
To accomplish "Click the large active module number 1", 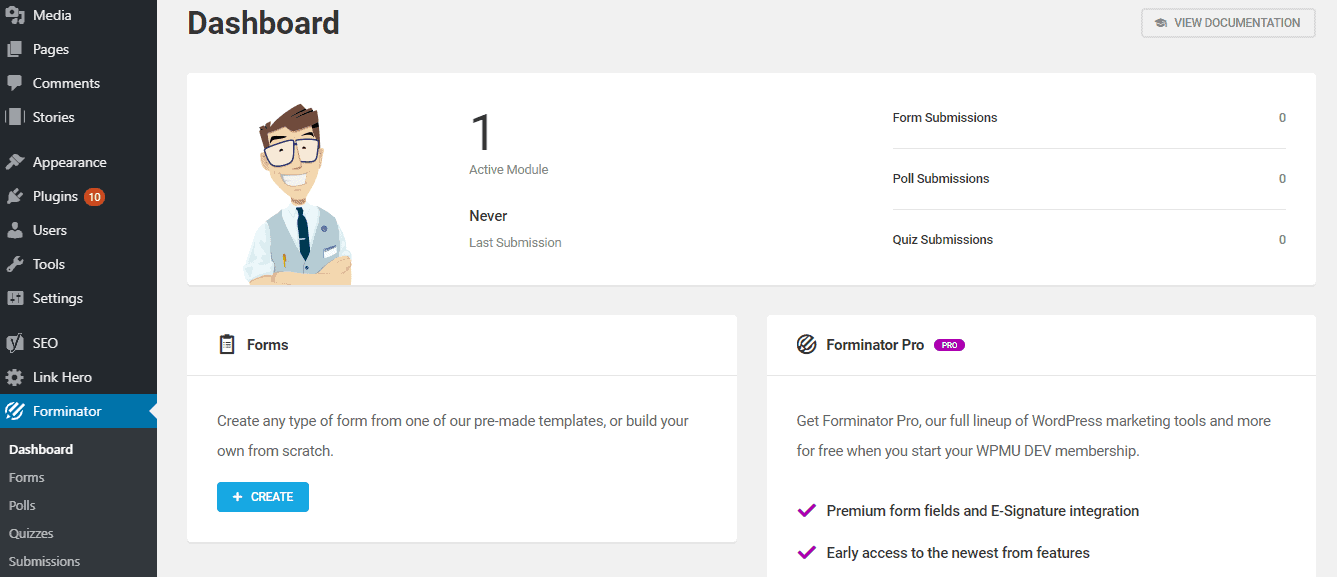I will 481,133.
